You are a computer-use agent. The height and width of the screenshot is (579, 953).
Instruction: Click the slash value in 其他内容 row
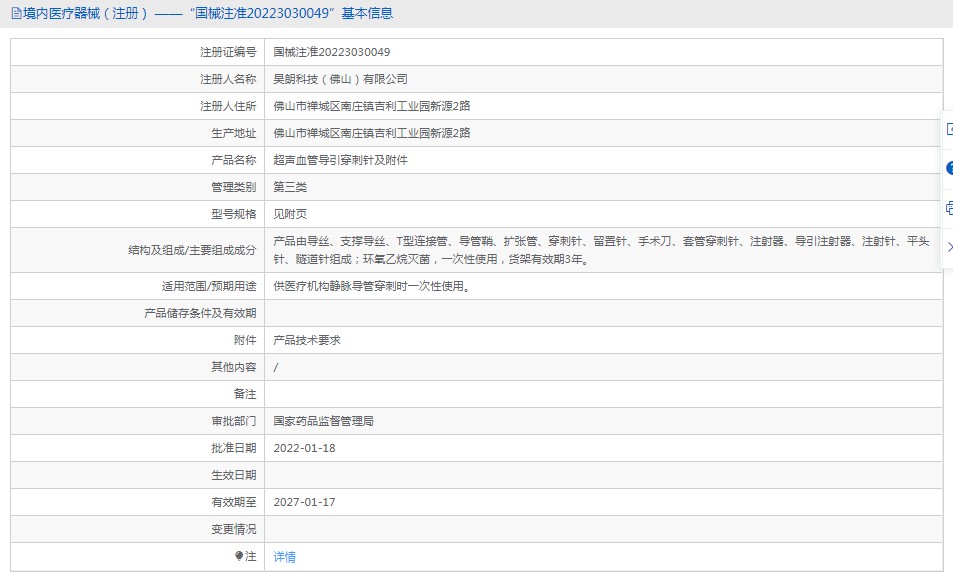pos(276,367)
